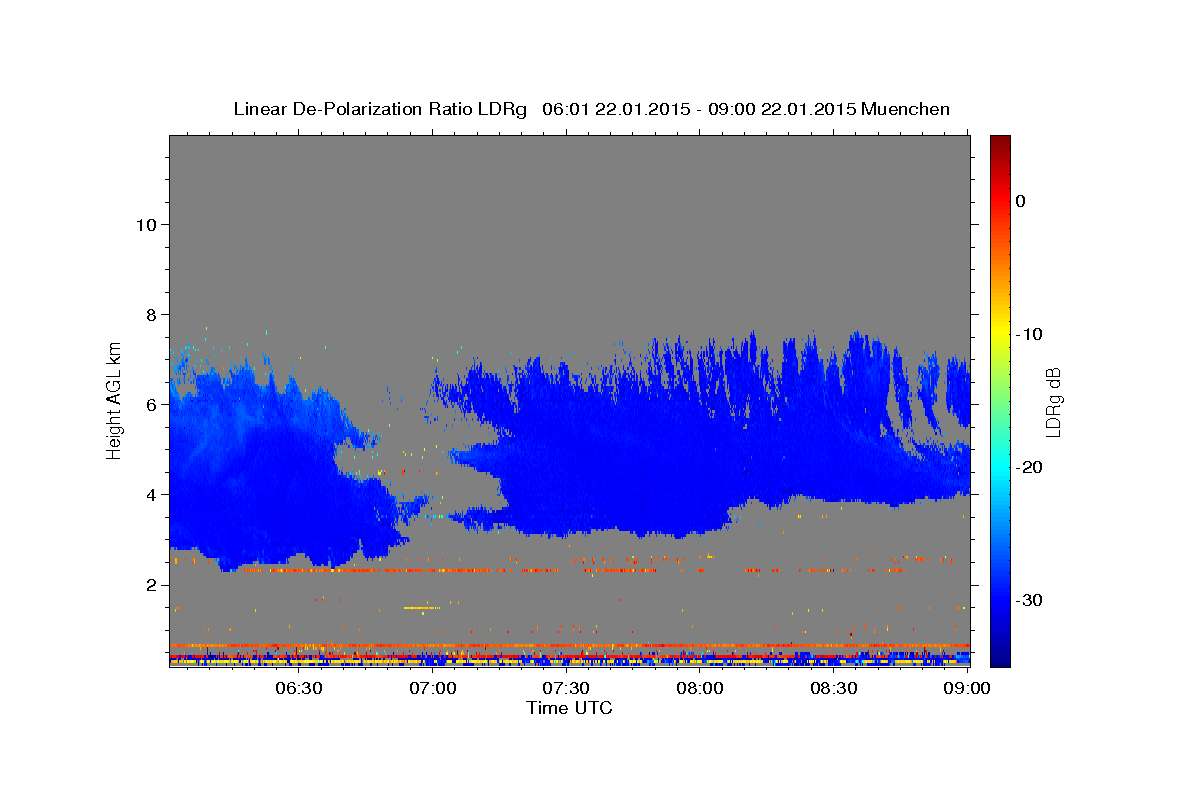Viewport: 1200px width, 800px height.
Task: Click the colorbar value label -10
Action: pyautogui.click(x=1029, y=334)
